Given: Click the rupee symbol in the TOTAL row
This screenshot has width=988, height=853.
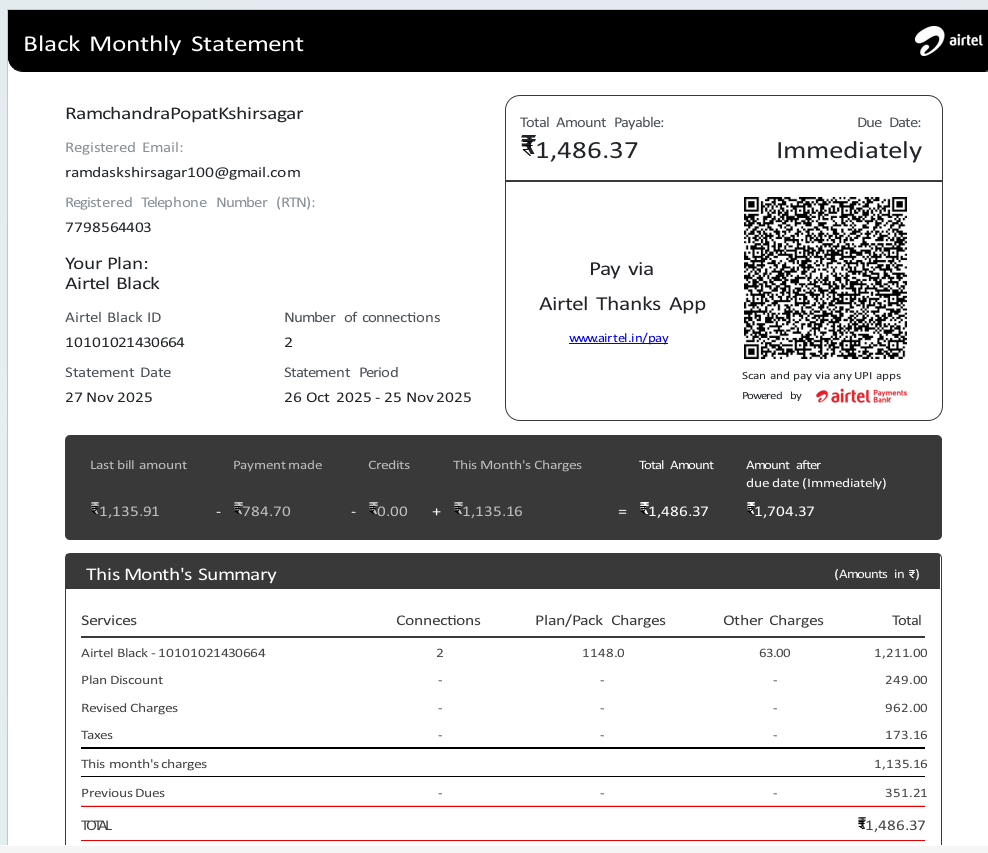Looking at the screenshot, I should (864, 824).
